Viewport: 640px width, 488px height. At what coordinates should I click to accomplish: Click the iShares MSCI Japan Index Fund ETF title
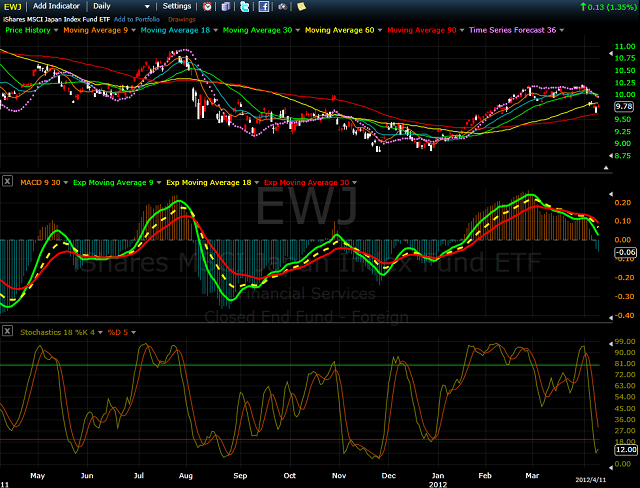tap(56, 19)
